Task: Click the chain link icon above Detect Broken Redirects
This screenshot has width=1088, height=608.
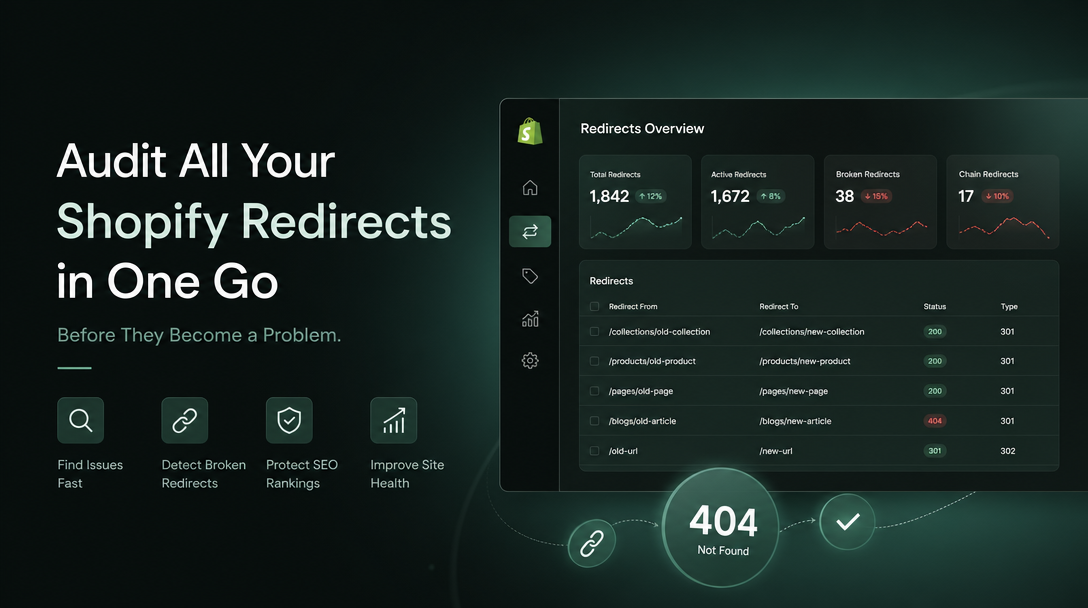Action: tap(185, 421)
